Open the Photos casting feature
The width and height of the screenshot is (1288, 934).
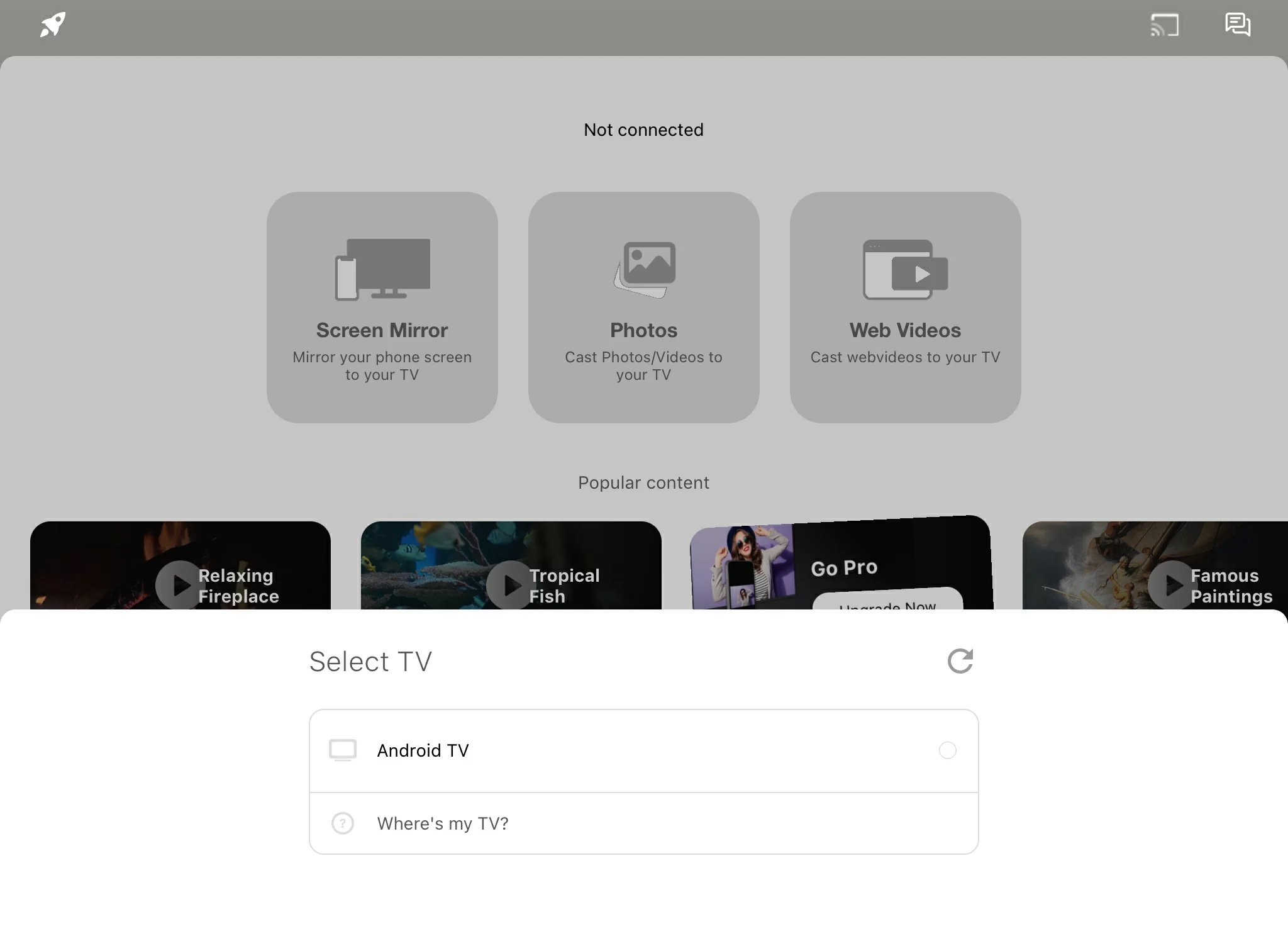pyautogui.click(x=643, y=306)
